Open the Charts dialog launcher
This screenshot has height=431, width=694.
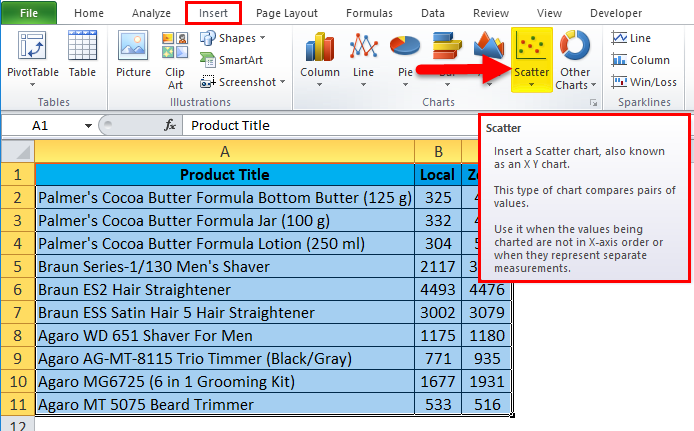pyautogui.click(x=593, y=103)
